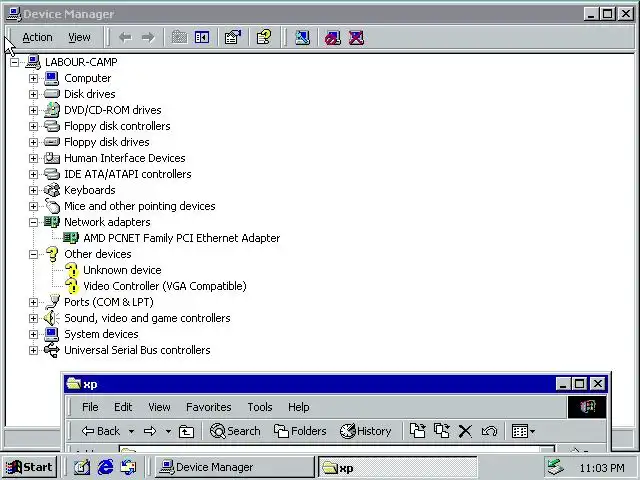
Task: Expand the DVD/CD-ROM drives category
Action: pyautogui.click(x=33, y=110)
